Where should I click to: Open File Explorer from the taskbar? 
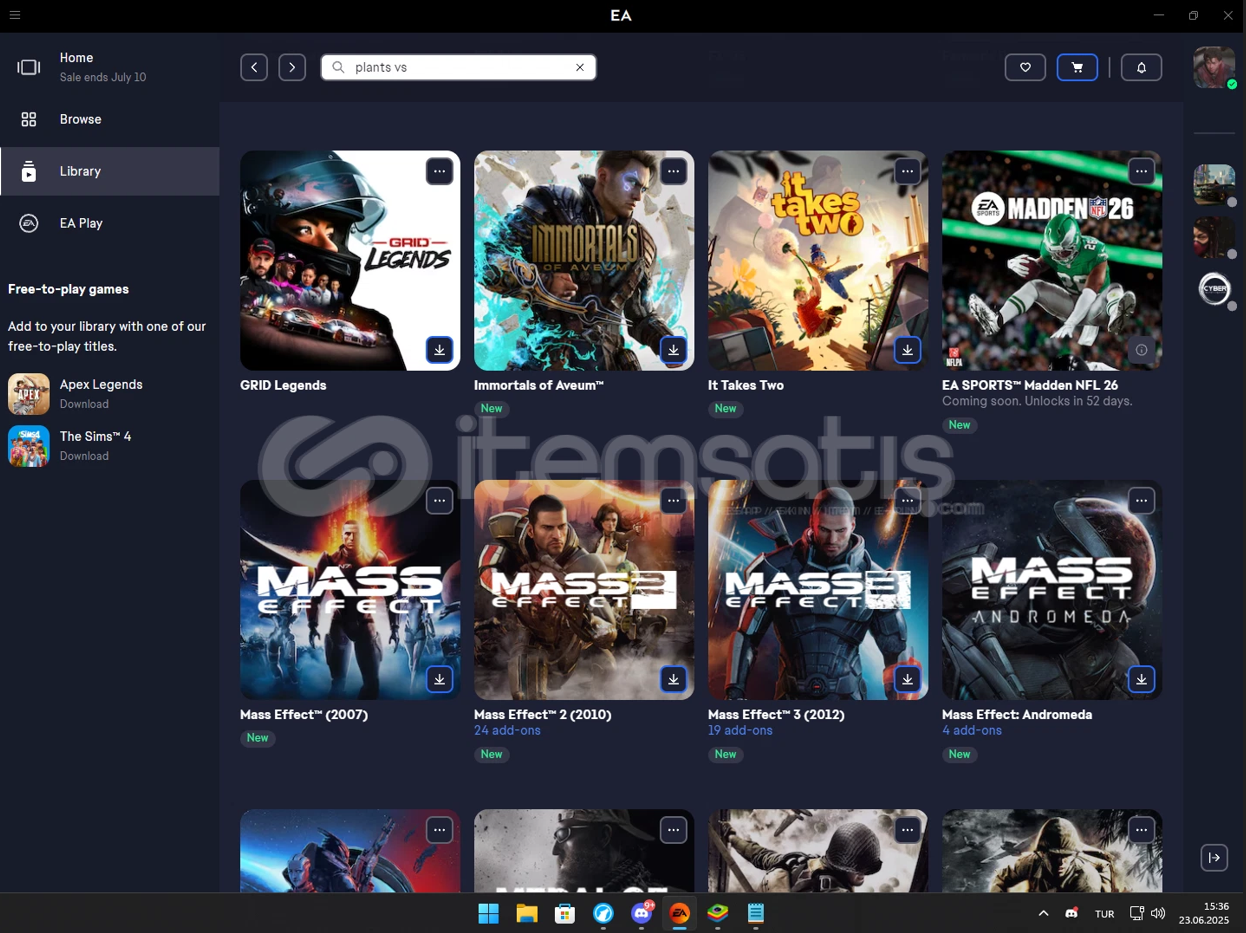(x=527, y=913)
